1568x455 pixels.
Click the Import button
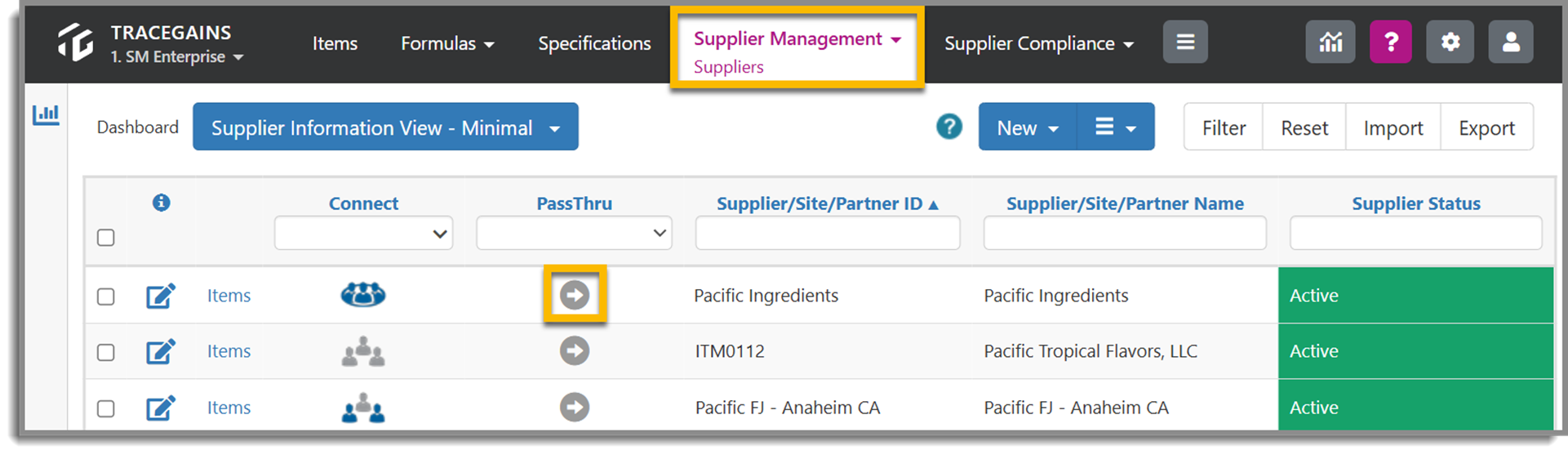(1393, 127)
